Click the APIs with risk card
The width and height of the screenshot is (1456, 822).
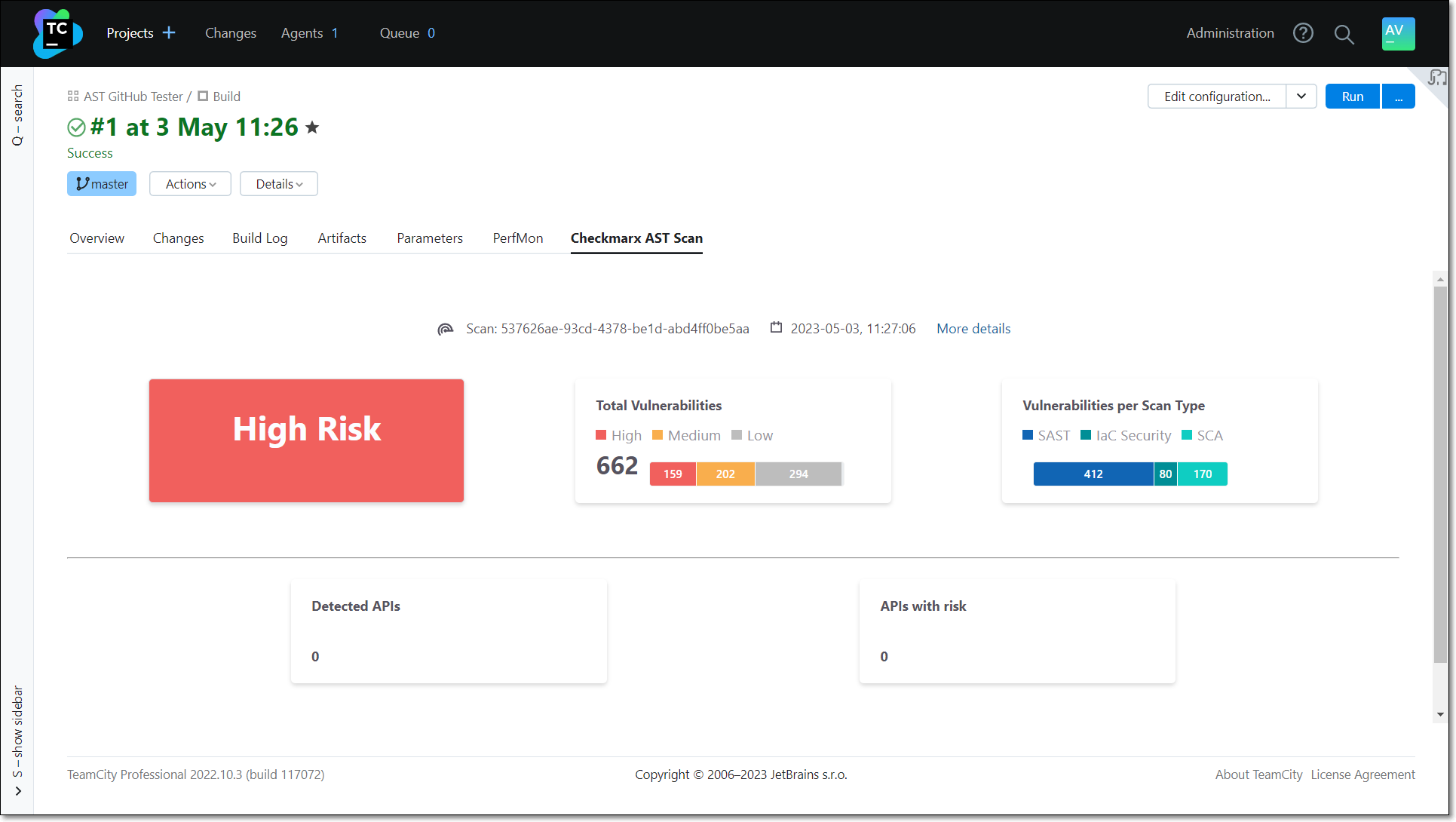tap(1017, 632)
